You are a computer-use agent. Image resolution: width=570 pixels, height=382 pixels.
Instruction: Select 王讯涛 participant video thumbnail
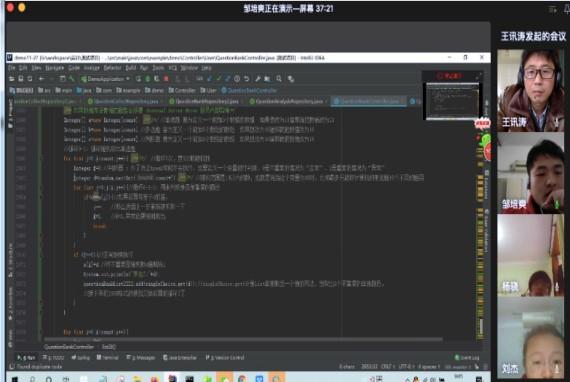[x=530, y=90]
